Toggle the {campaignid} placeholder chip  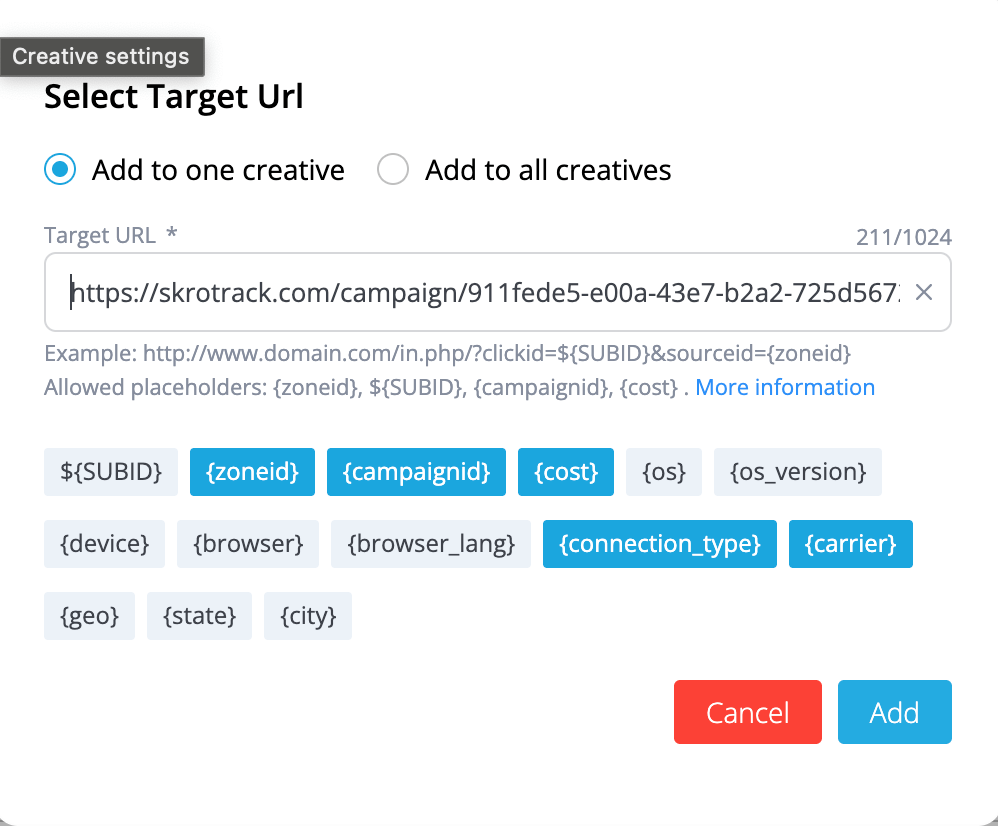point(416,472)
